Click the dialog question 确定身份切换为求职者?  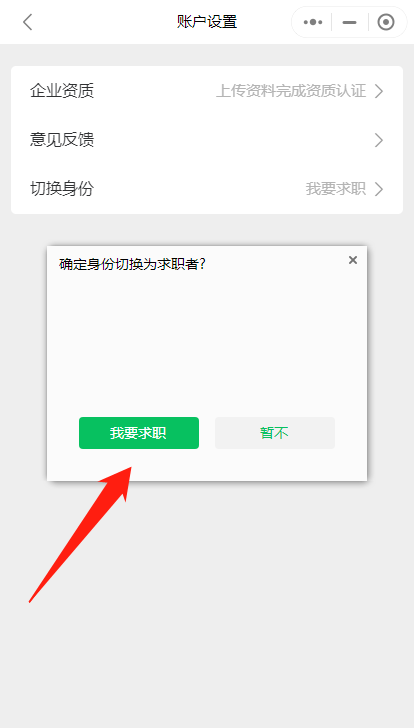click(x=133, y=264)
